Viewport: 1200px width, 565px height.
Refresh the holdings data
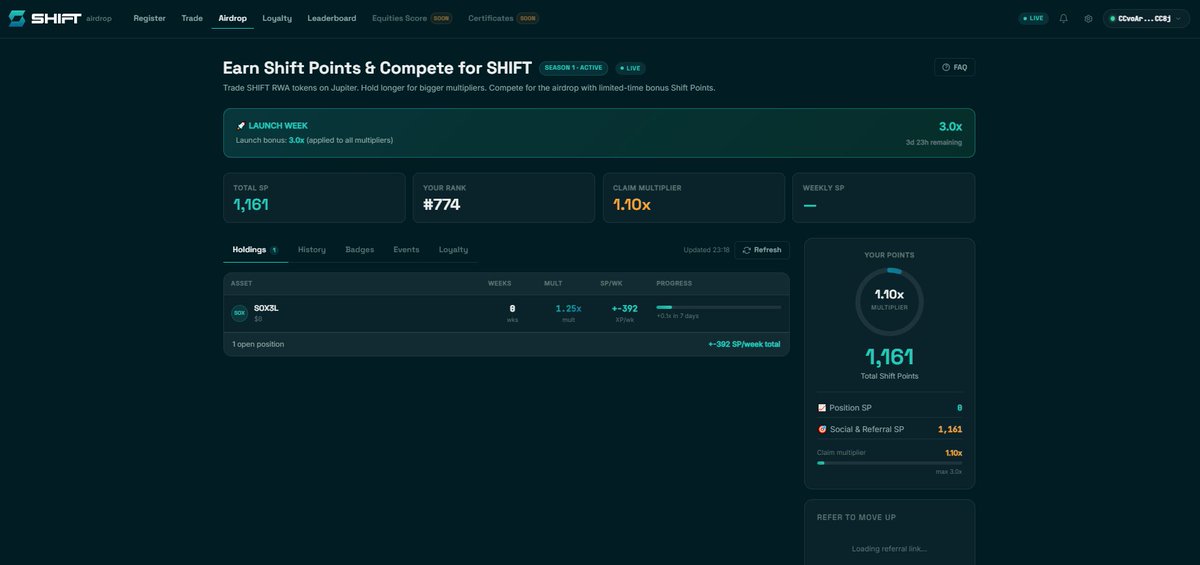tap(761, 250)
